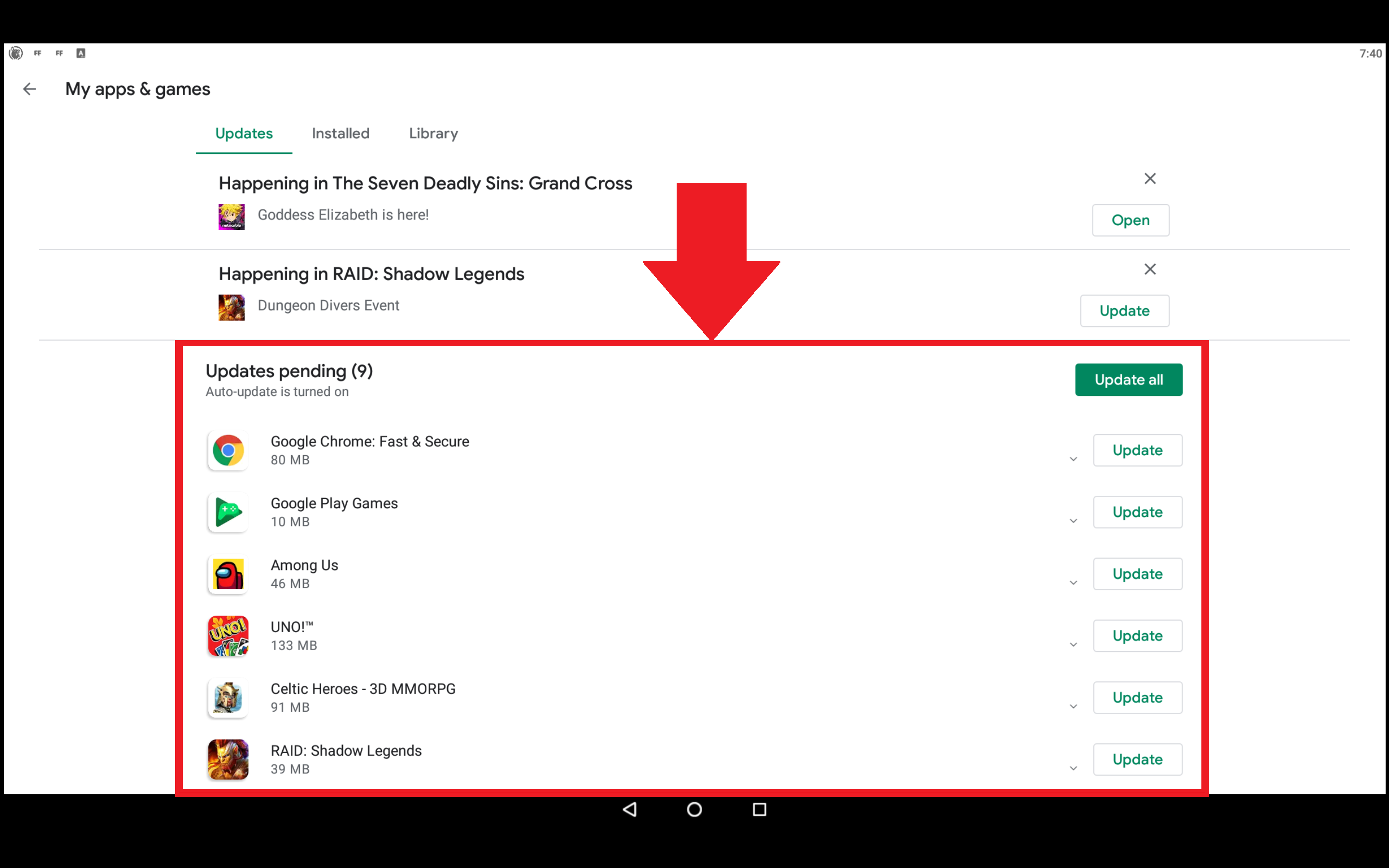Expand details for RAID: Shadow Legends update
1389x868 pixels.
click(x=1073, y=769)
